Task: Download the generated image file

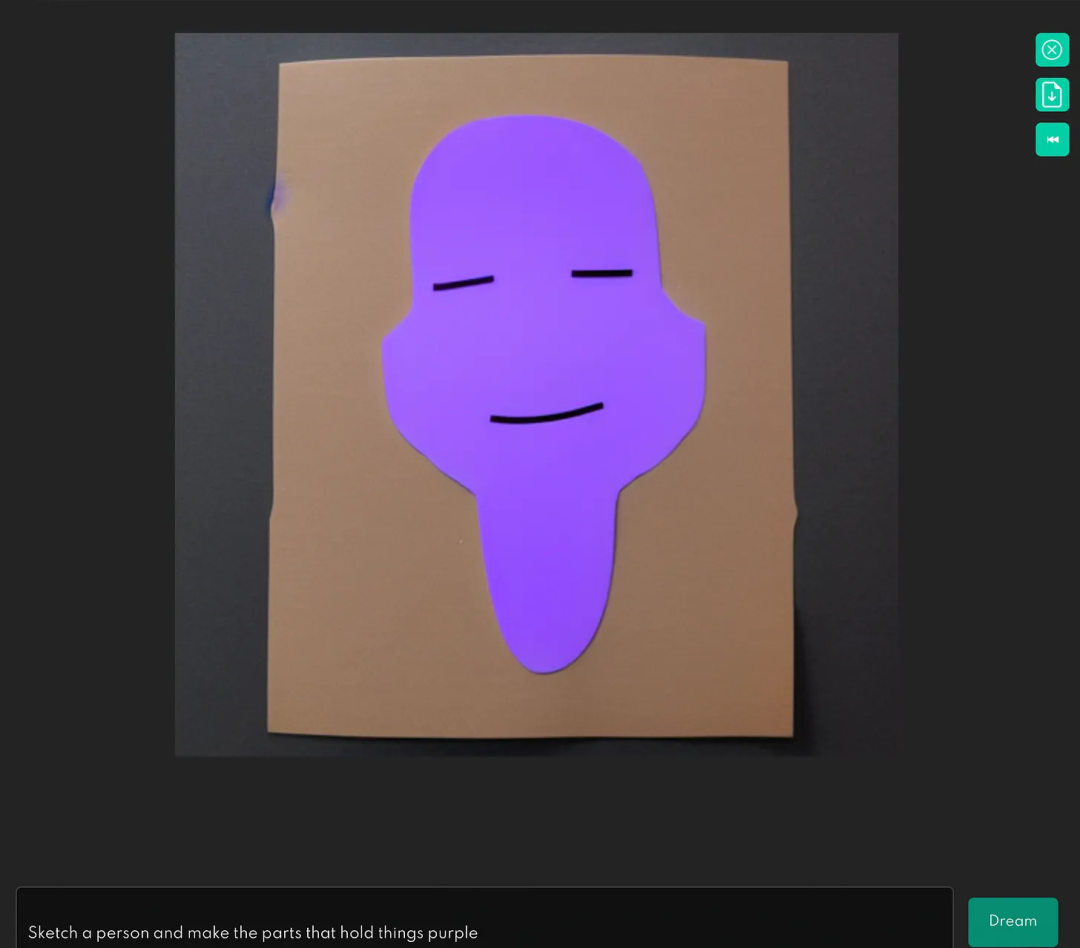Action: (1052, 94)
